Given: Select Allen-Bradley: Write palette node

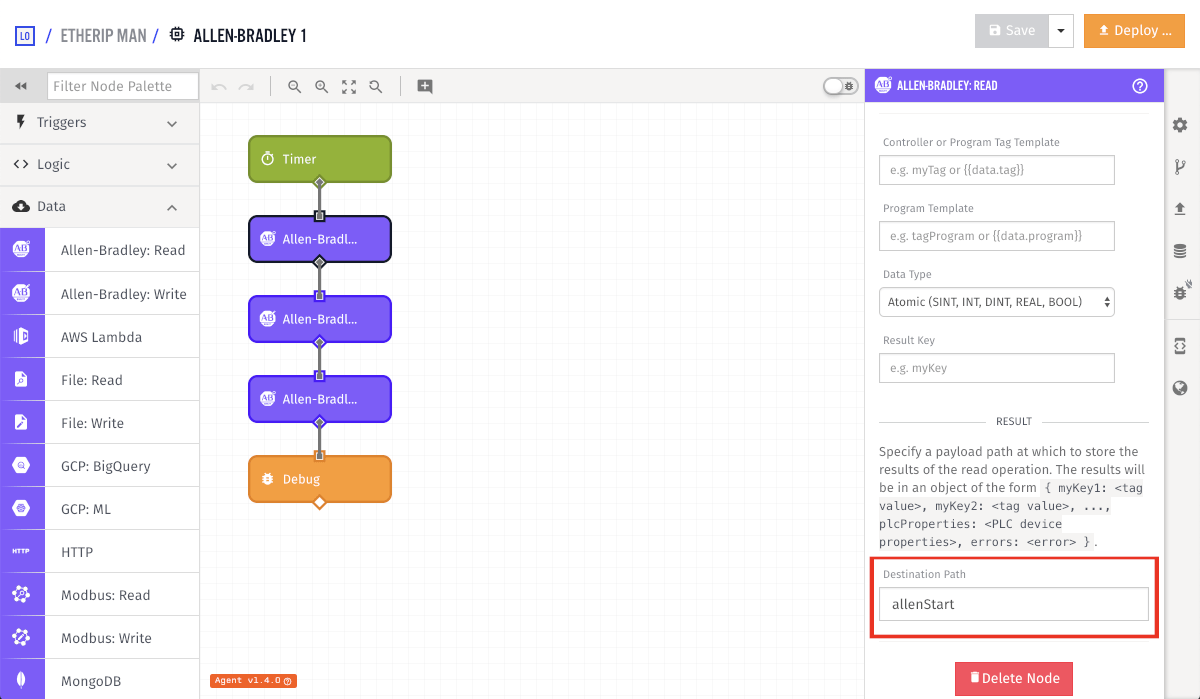Looking at the screenshot, I should [100, 293].
